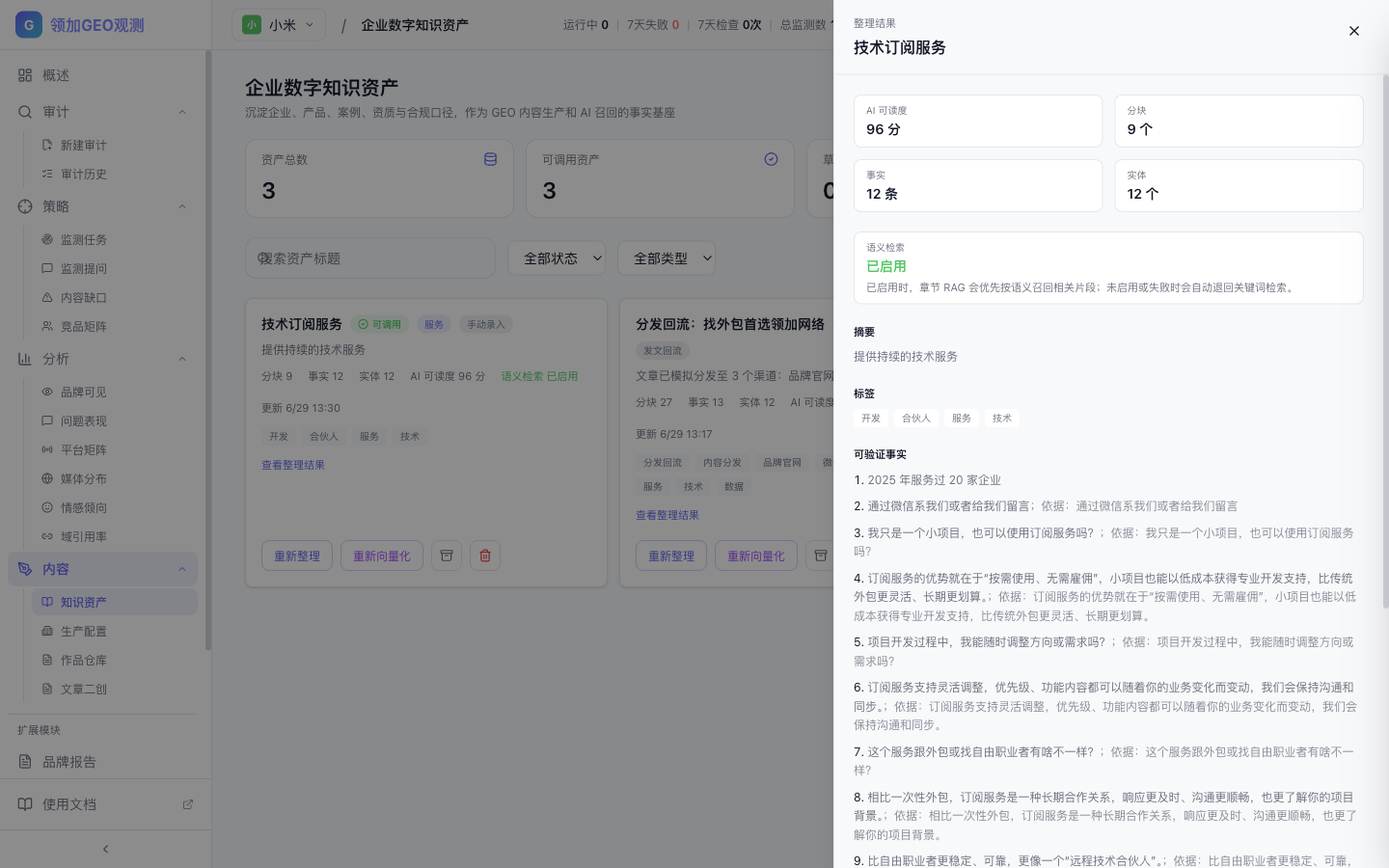
Task: Open 监测提问 icon item
Action: (47, 268)
